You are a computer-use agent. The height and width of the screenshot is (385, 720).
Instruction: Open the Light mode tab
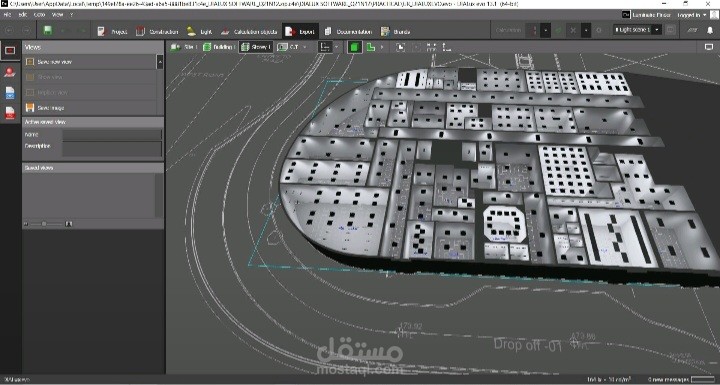coord(199,32)
